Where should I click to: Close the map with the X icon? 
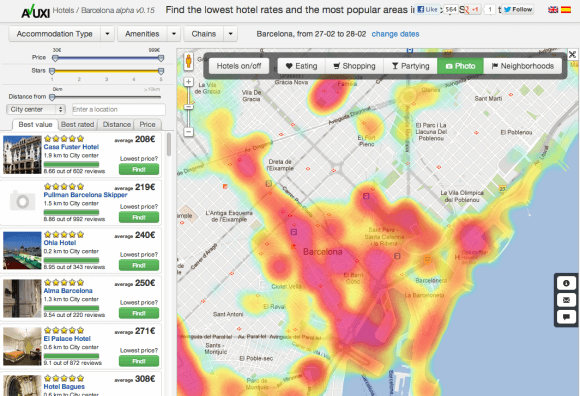573,55
